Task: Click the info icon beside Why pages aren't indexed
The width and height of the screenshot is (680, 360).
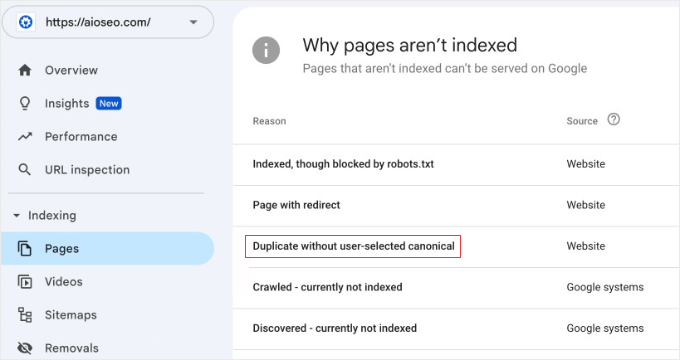Action: (x=266, y=50)
